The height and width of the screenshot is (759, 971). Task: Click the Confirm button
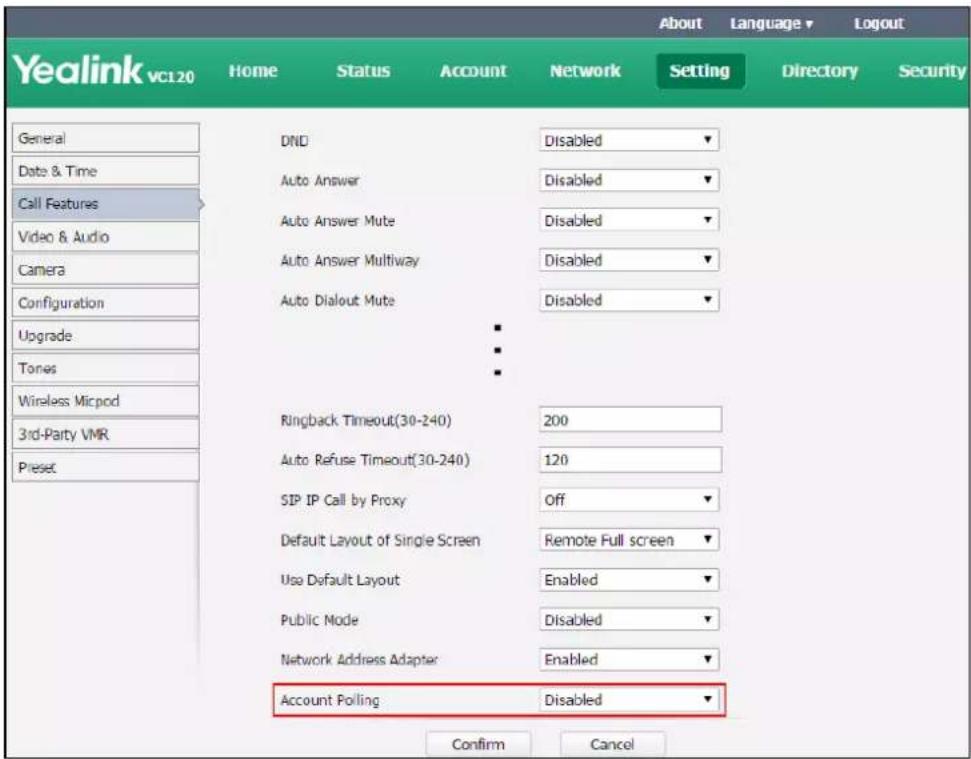pos(478,744)
